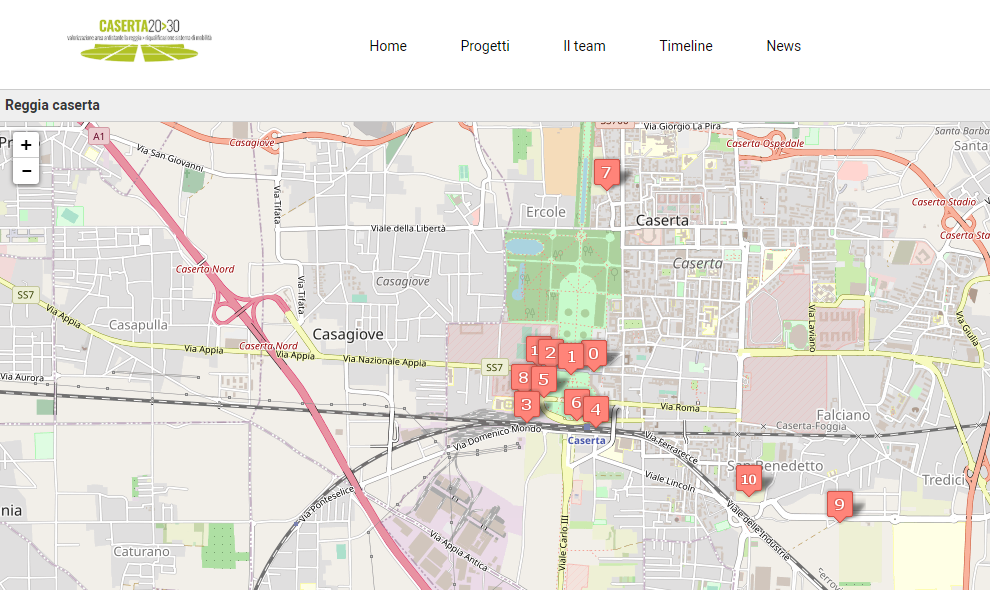
Task: Click map marker number 3
Action: click(x=526, y=405)
